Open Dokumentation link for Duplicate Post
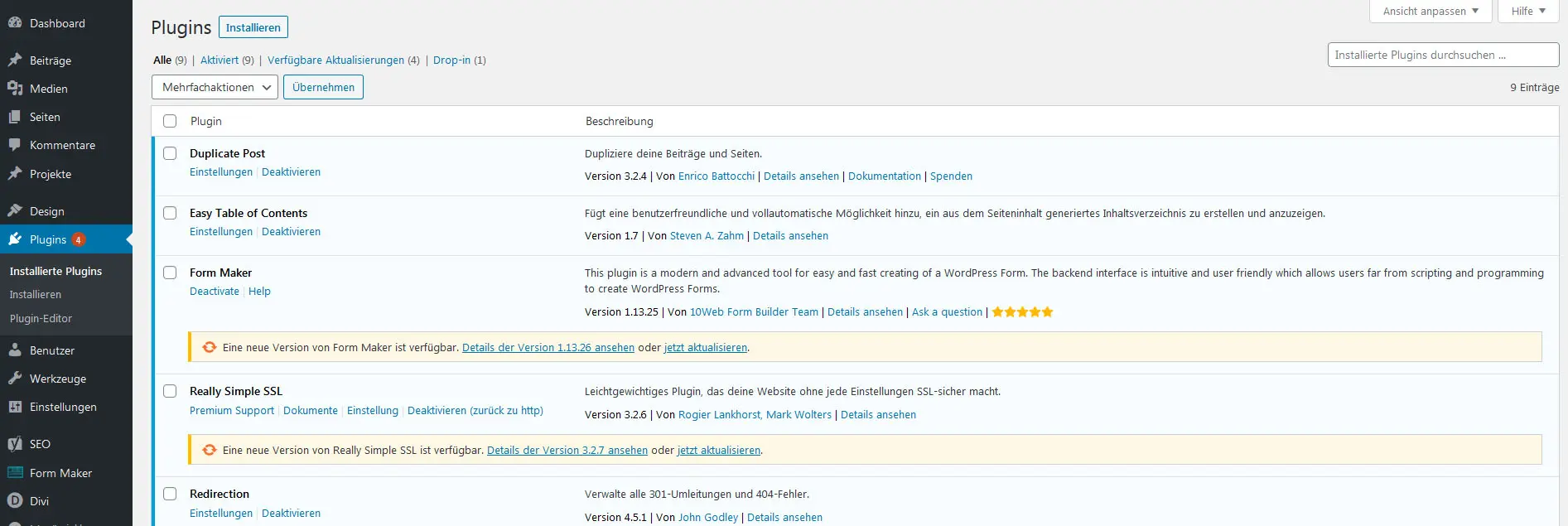 click(885, 176)
